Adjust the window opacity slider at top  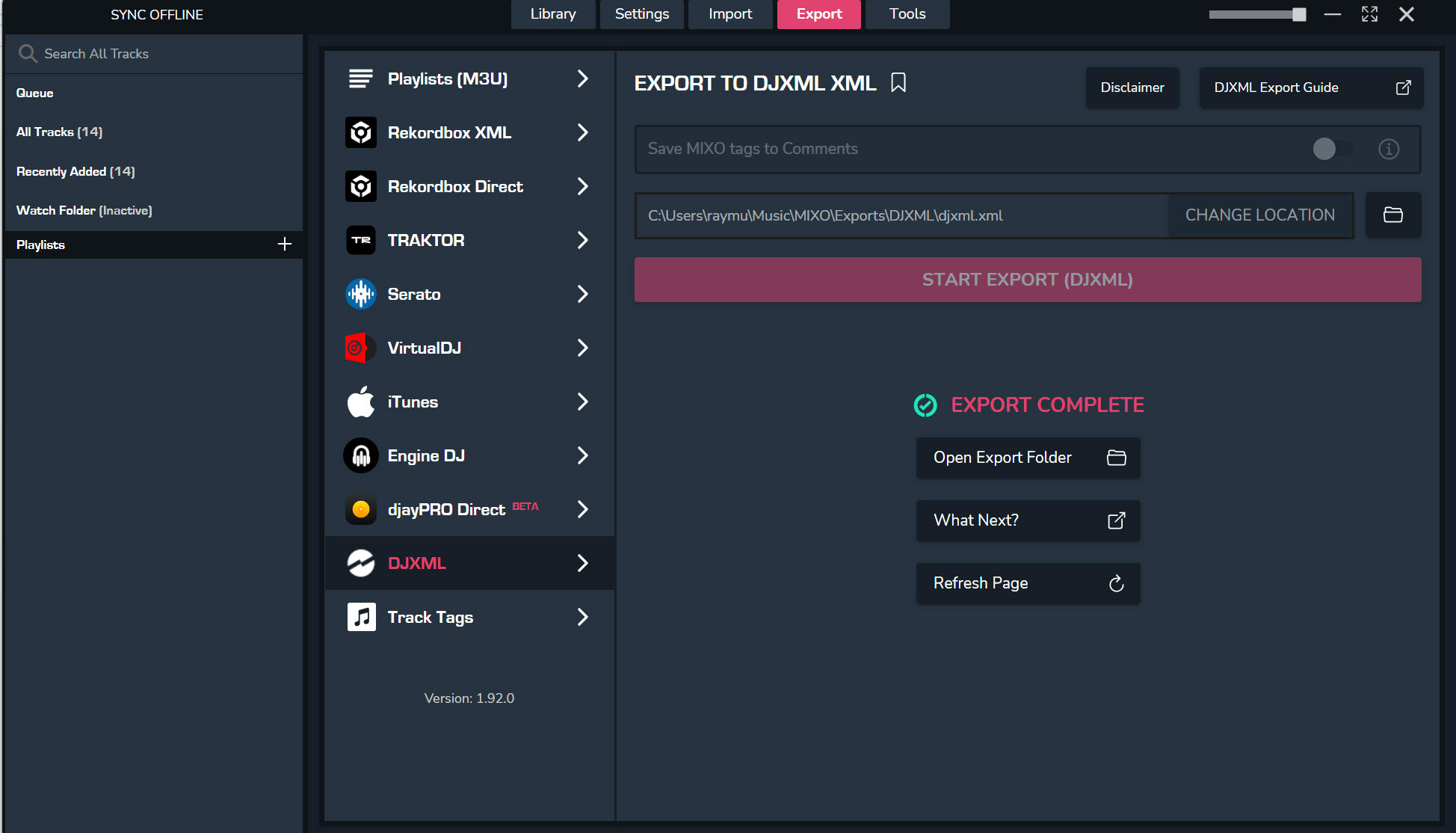1298,14
